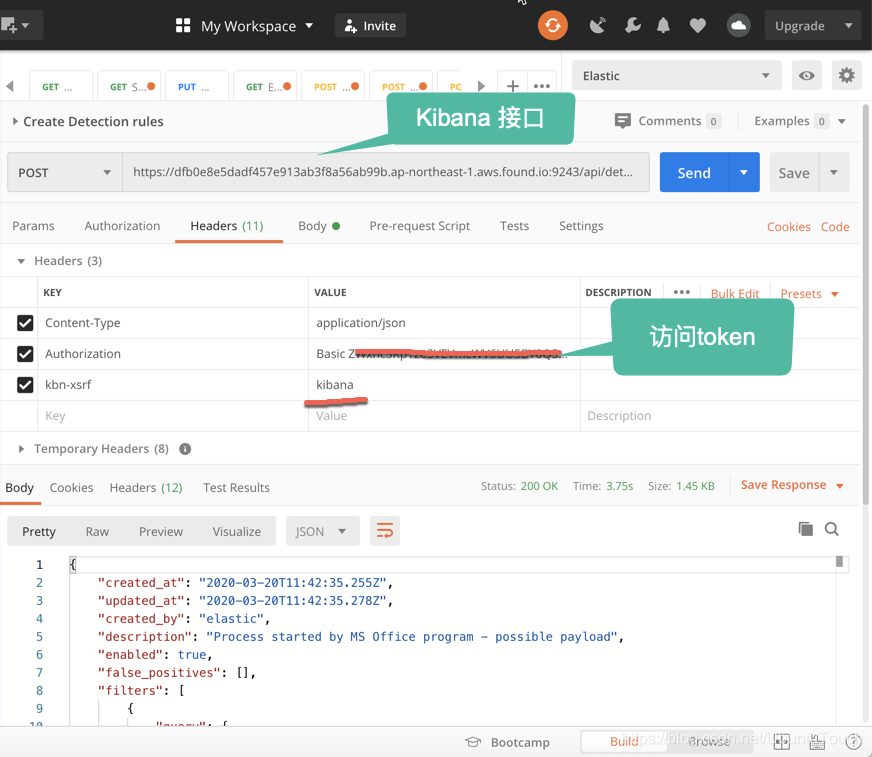Screen dimensions: 872x757
Task: Open a new tab with plus icon
Action: click(x=513, y=86)
